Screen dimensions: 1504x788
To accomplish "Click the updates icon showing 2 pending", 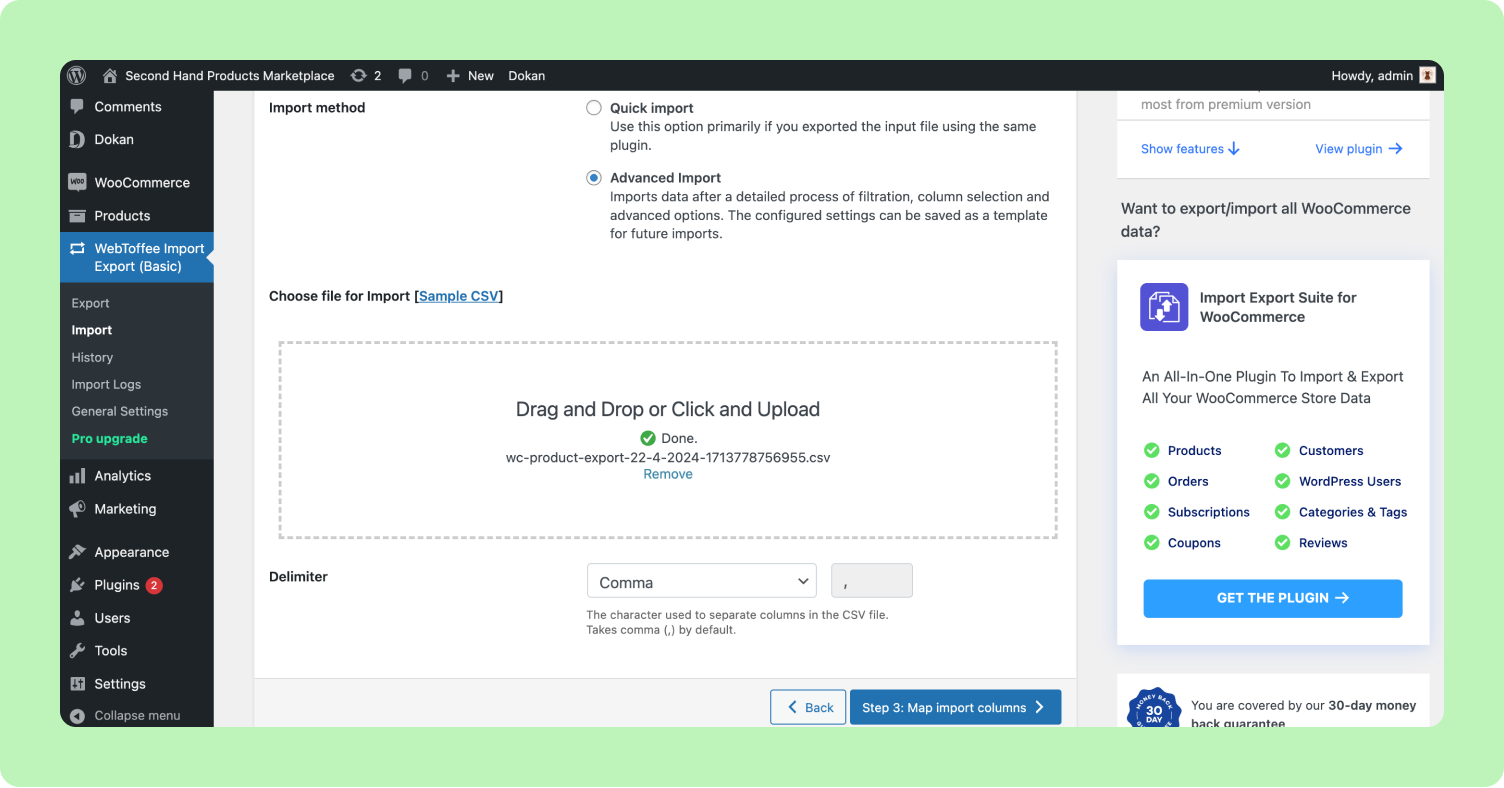I will click(x=358, y=75).
